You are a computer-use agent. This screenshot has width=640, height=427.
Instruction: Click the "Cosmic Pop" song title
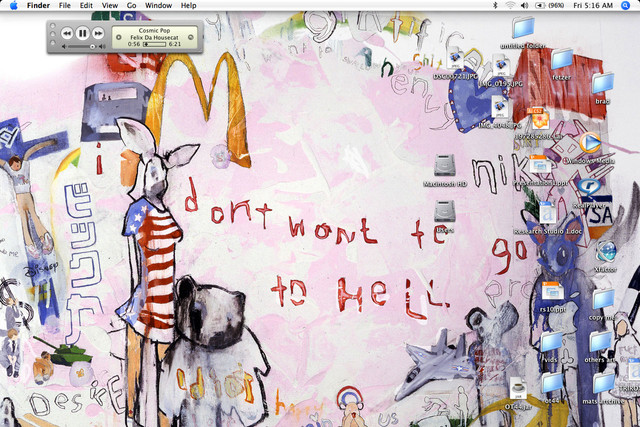click(x=154, y=31)
